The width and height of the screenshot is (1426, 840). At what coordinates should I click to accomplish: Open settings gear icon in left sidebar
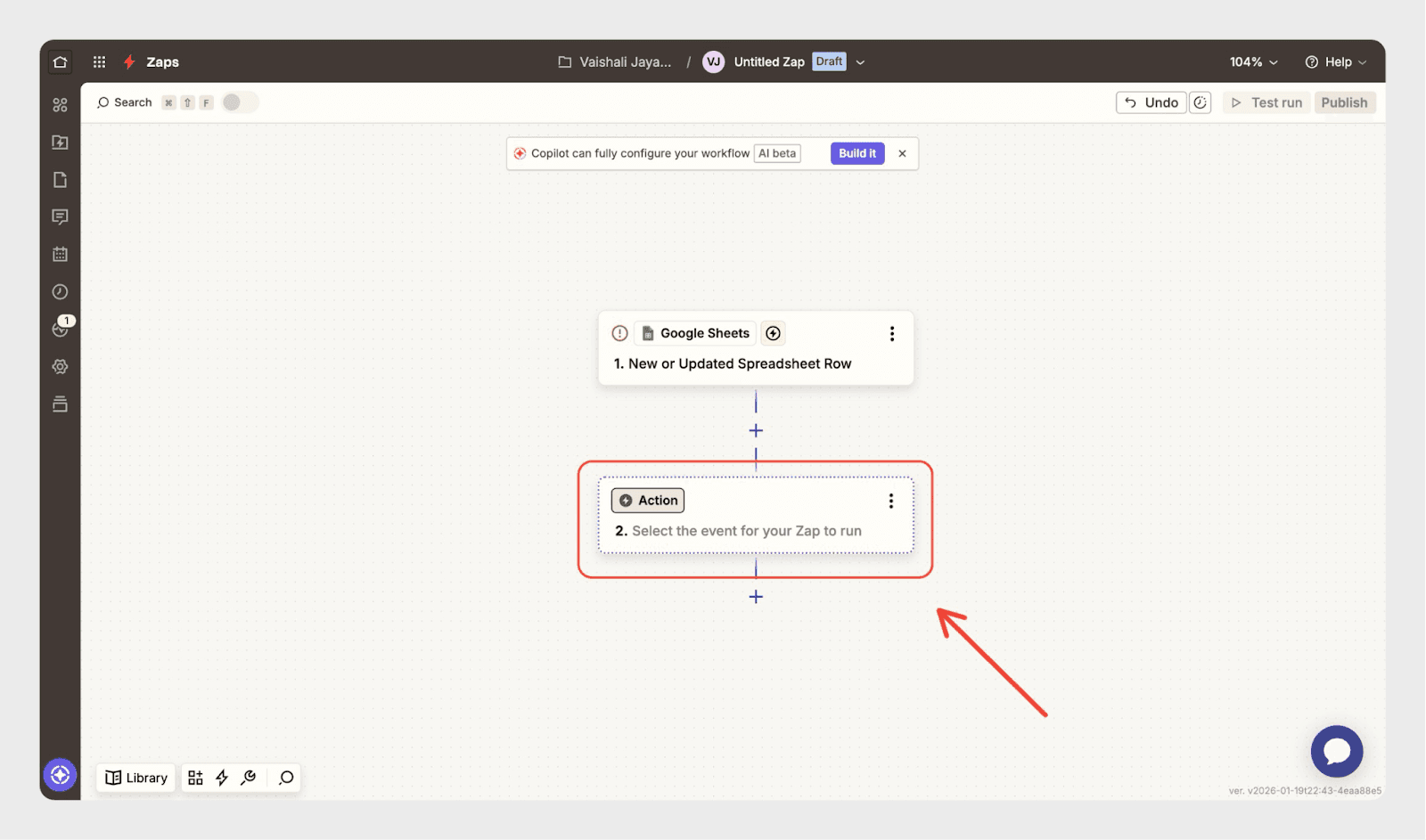click(60, 367)
